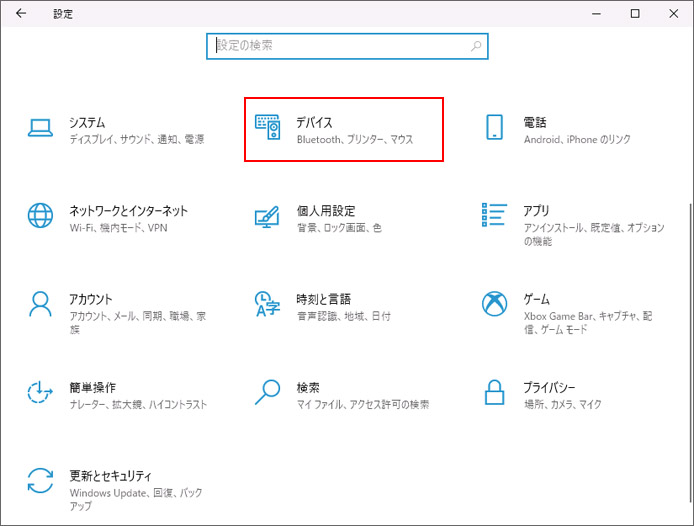The image size is (694, 526).
Task: Click 'マイ ファイル、アクセス許可の検索' description
Action: point(363,404)
